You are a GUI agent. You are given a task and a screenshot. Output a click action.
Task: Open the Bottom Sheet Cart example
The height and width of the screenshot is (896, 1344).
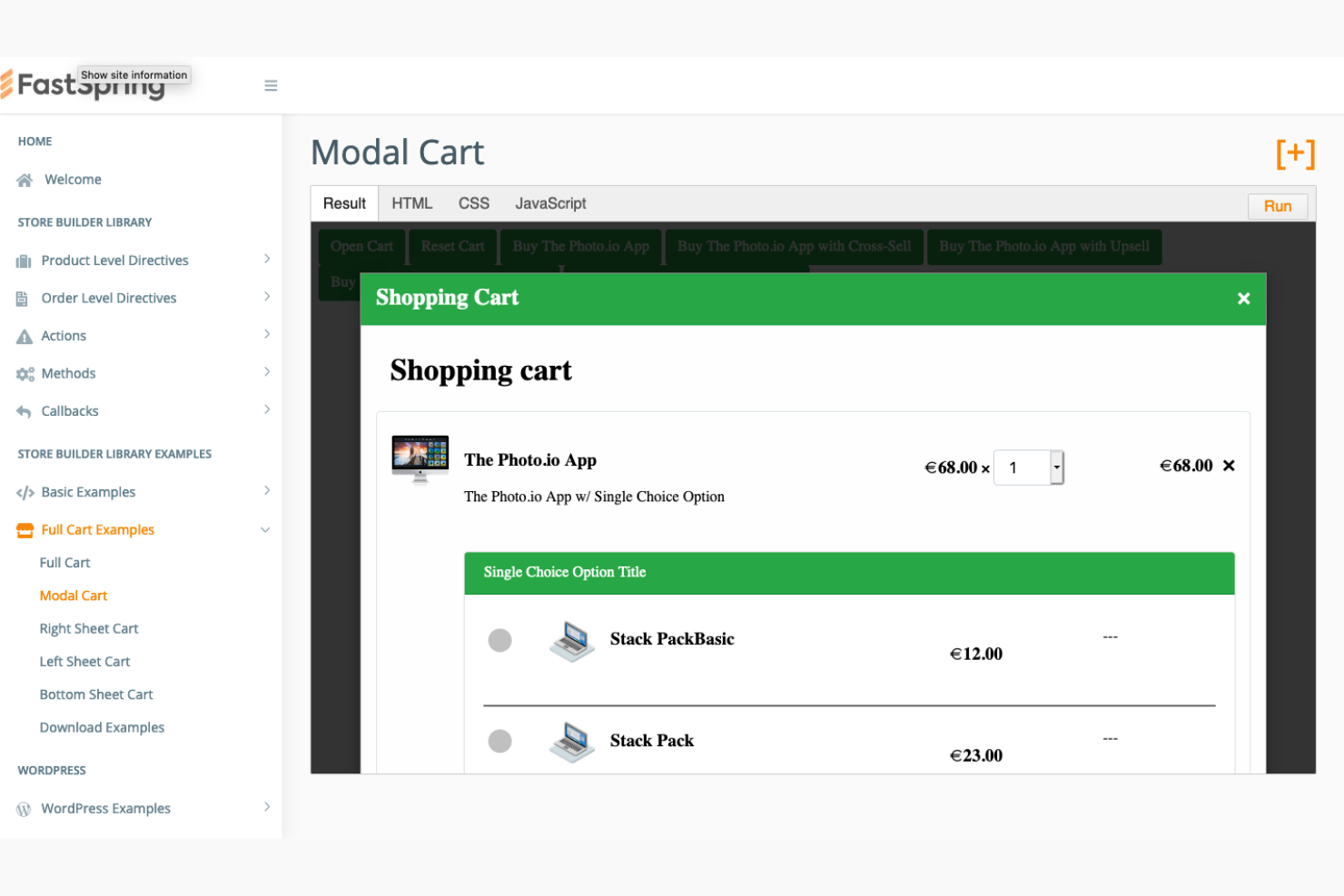tap(96, 694)
